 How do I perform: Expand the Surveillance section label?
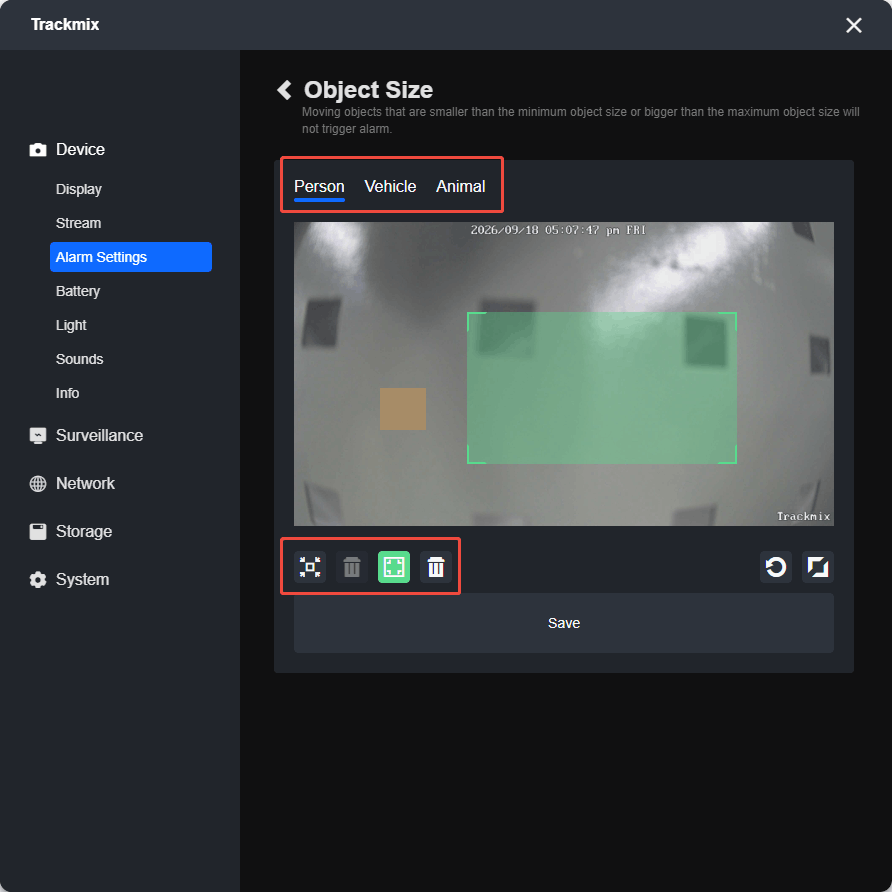[x=100, y=436]
